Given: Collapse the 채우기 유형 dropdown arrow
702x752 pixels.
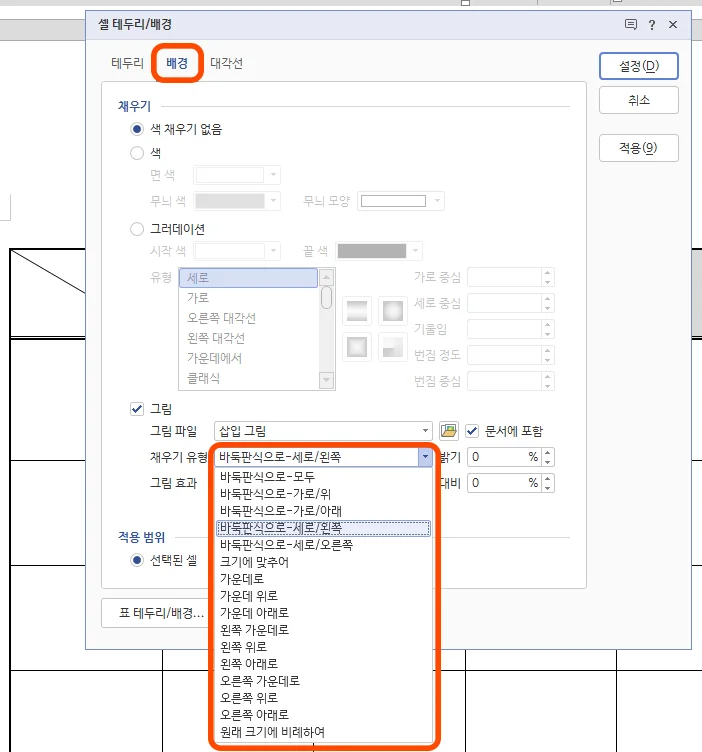Looking at the screenshot, I should (x=425, y=457).
